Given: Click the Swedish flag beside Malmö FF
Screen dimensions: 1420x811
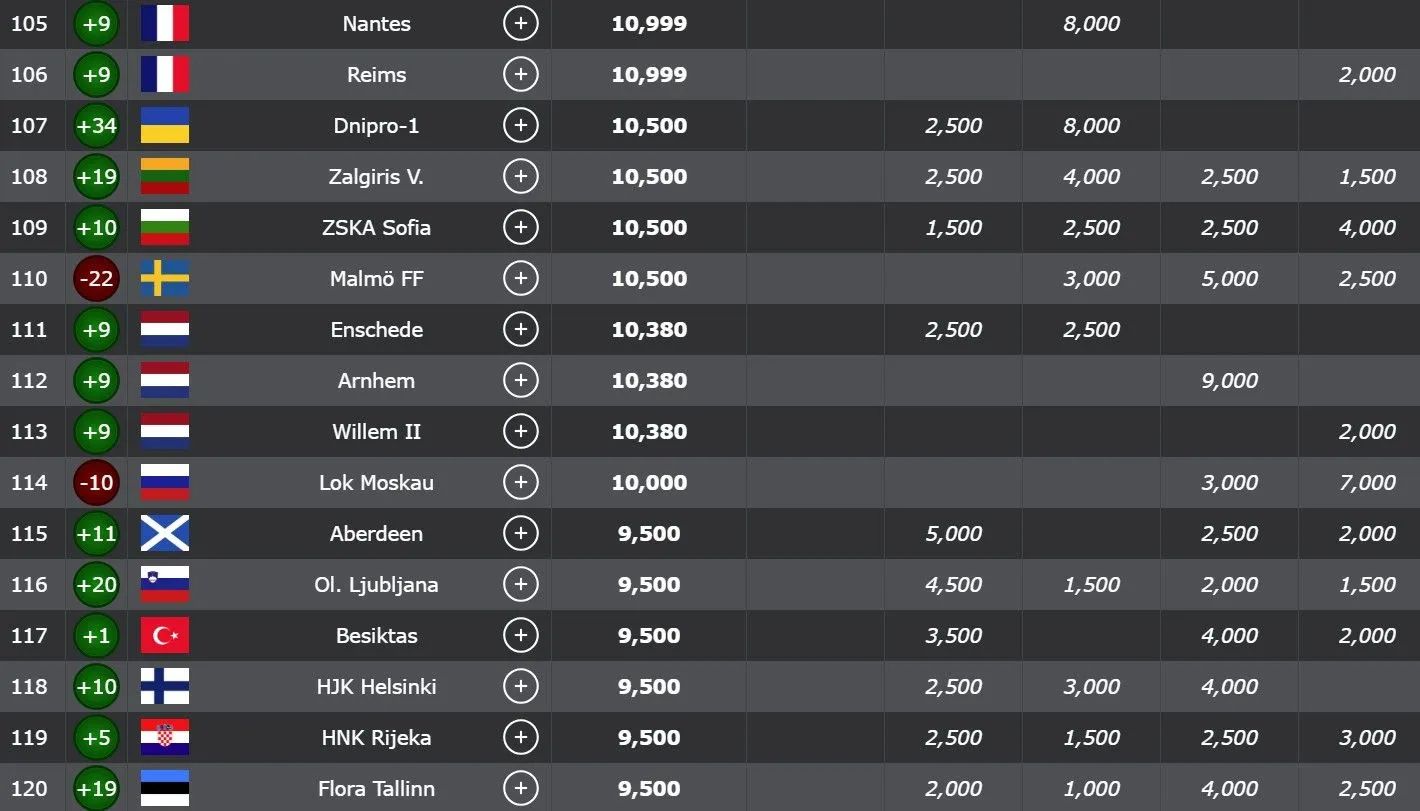Looking at the screenshot, I should [x=165, y=278].
